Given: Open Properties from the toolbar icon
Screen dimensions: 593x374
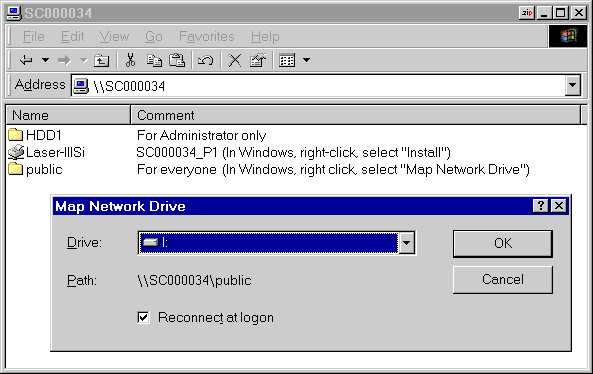Looking at the screenshot, I should coord(258,60).
